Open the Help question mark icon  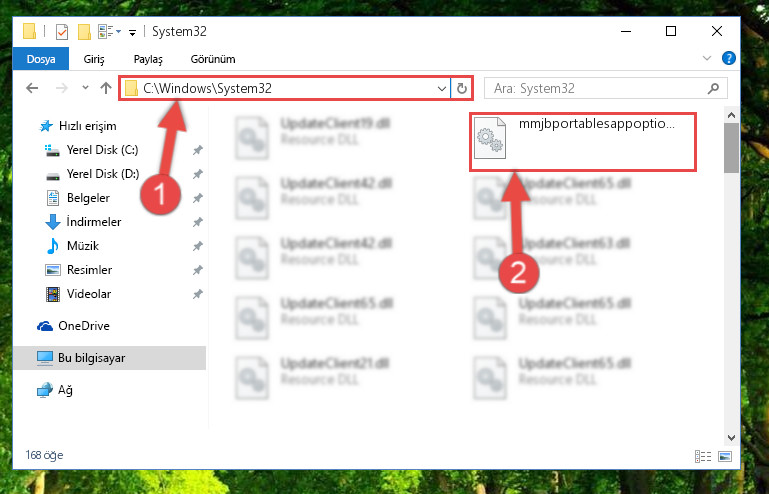pos(729,58)
